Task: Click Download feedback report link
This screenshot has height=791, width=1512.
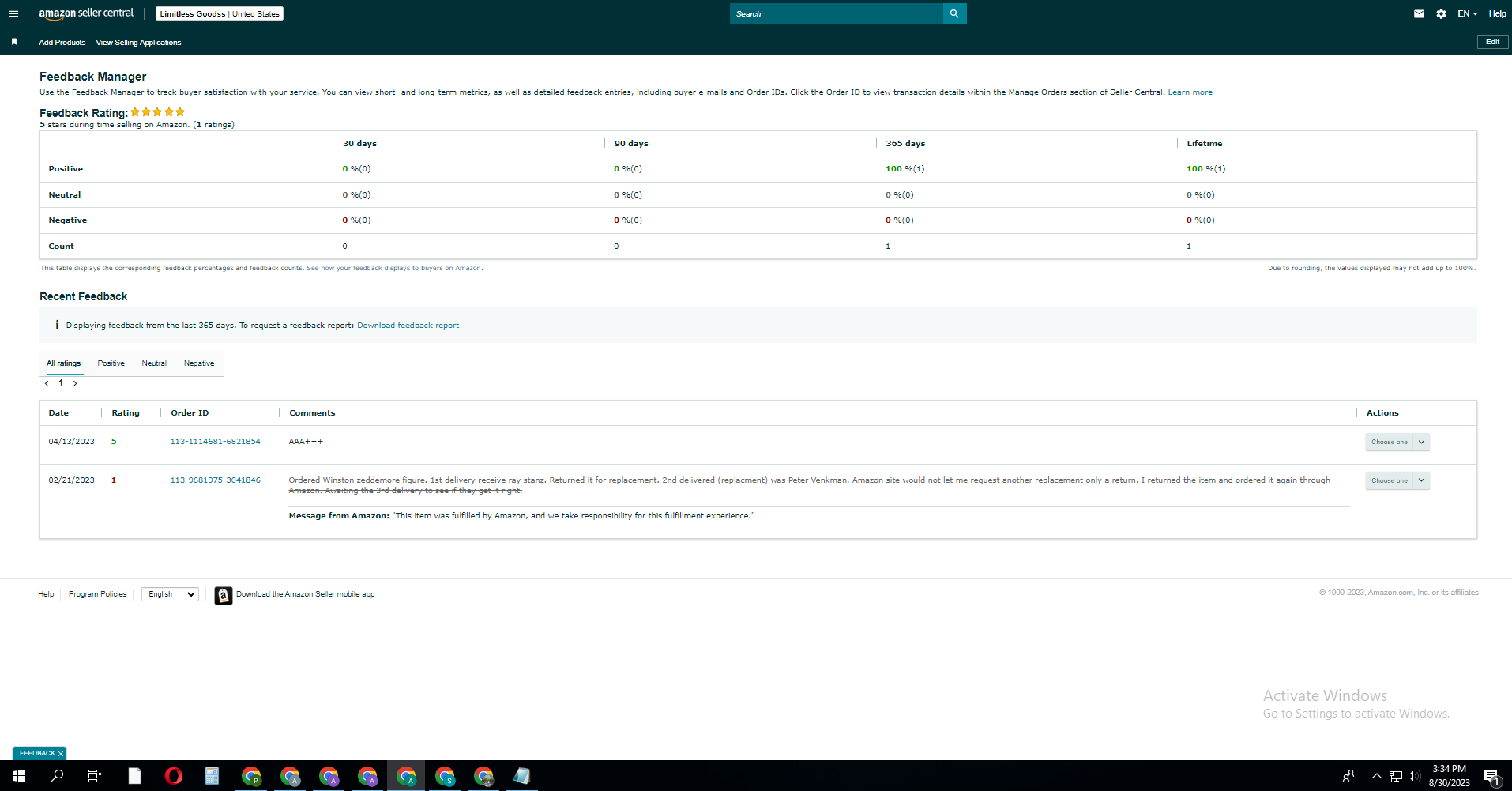Action: (408, 326)
